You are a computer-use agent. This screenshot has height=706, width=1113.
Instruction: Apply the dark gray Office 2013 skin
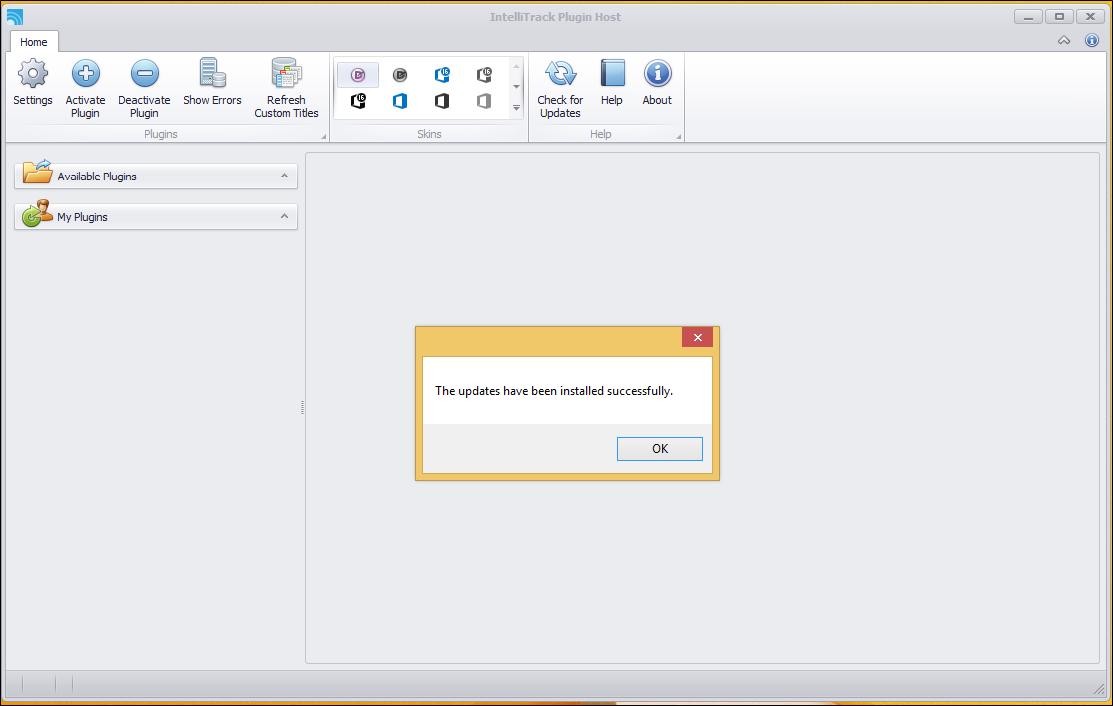442,101
